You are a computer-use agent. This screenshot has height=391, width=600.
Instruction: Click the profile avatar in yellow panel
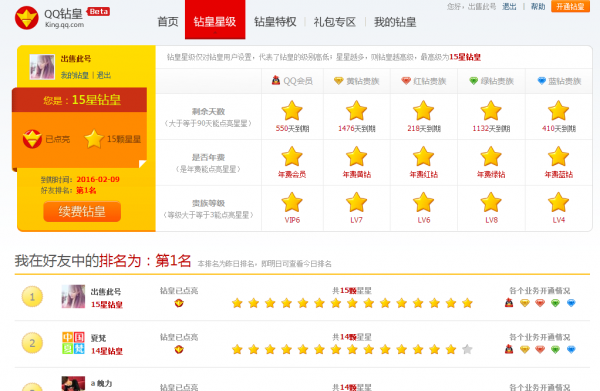point(42,67)
